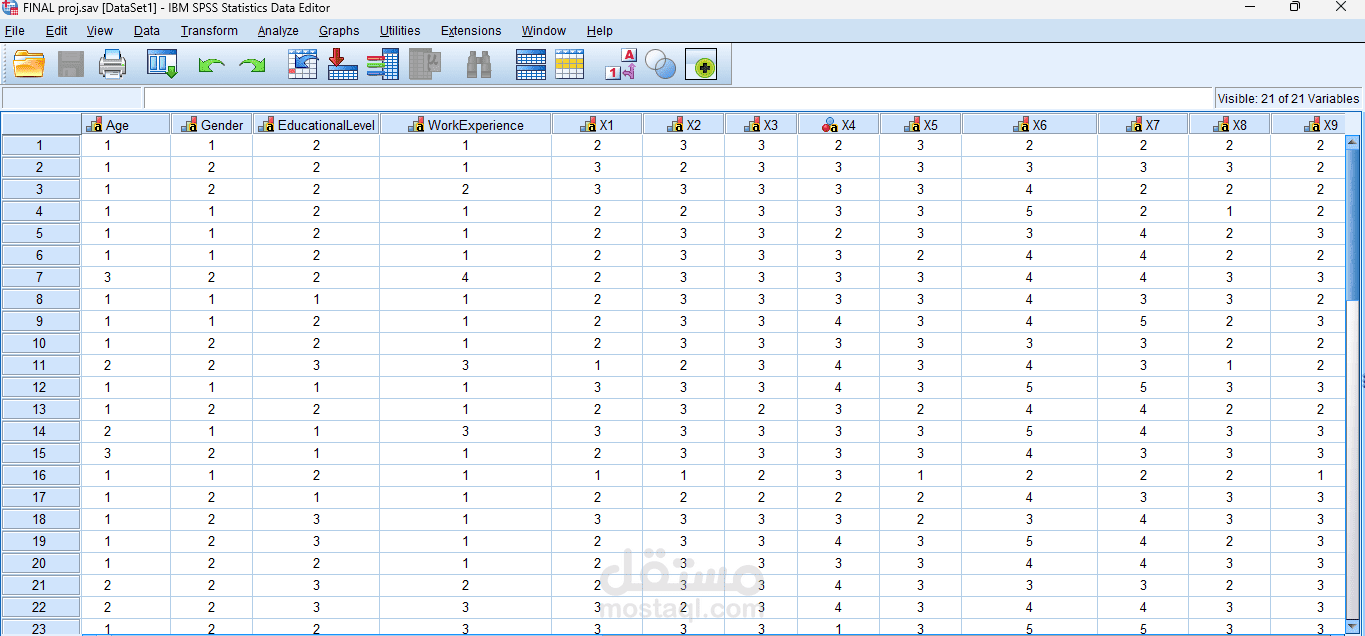Open the Analyze menu
1365x636 pixels.
click(278, 31)
